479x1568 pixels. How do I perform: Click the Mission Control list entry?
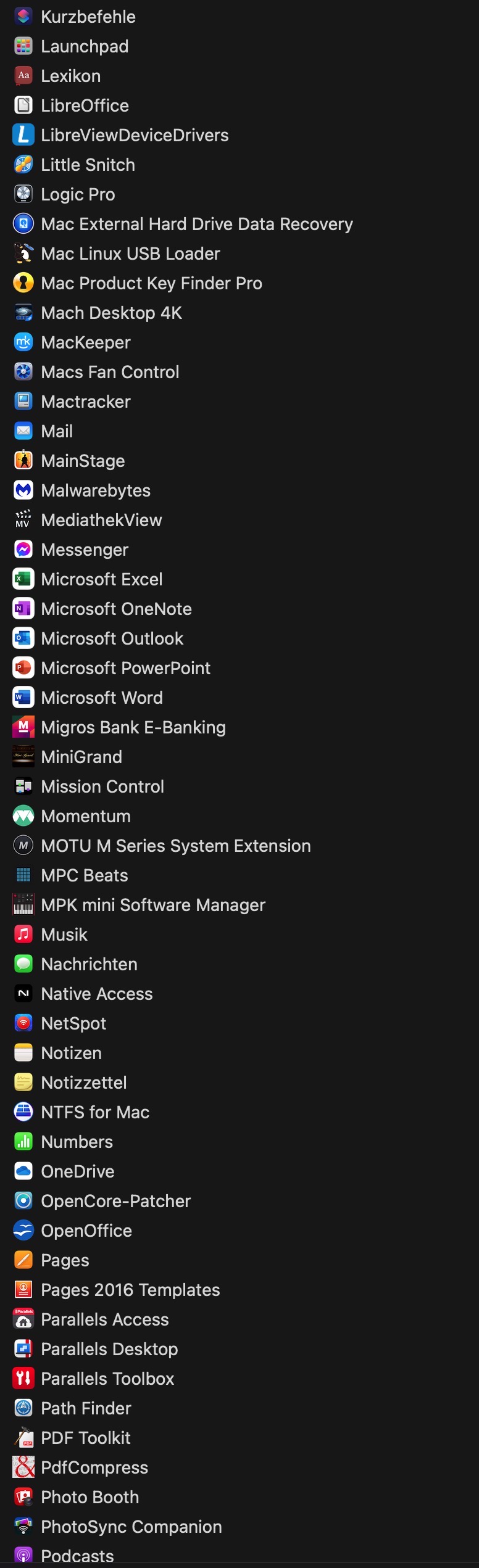point(102,786)
